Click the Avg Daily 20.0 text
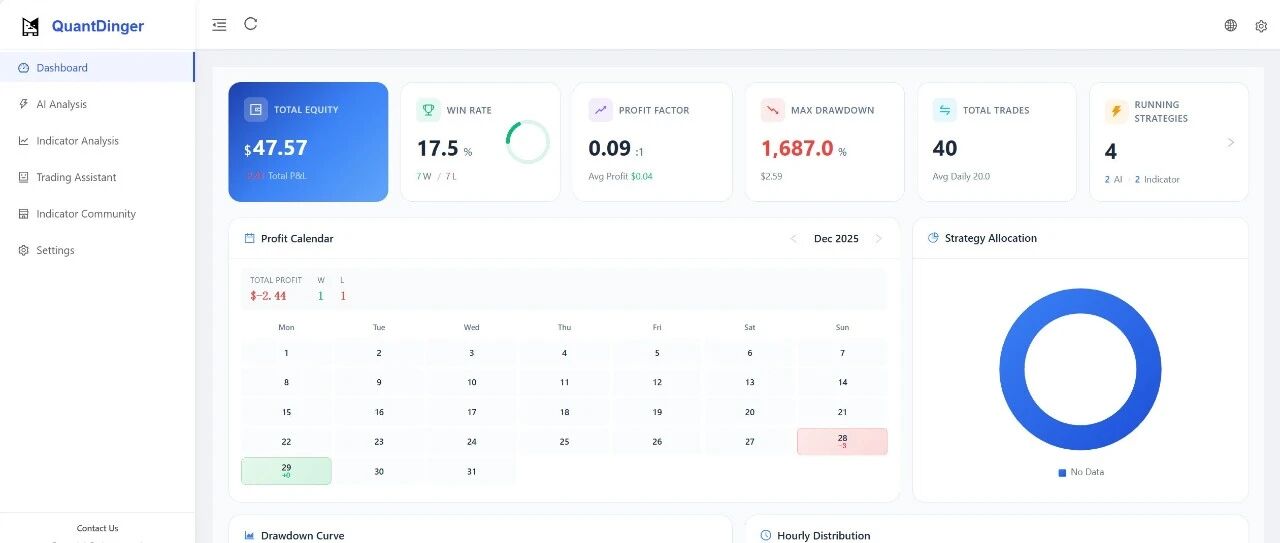 pos(961,177)
